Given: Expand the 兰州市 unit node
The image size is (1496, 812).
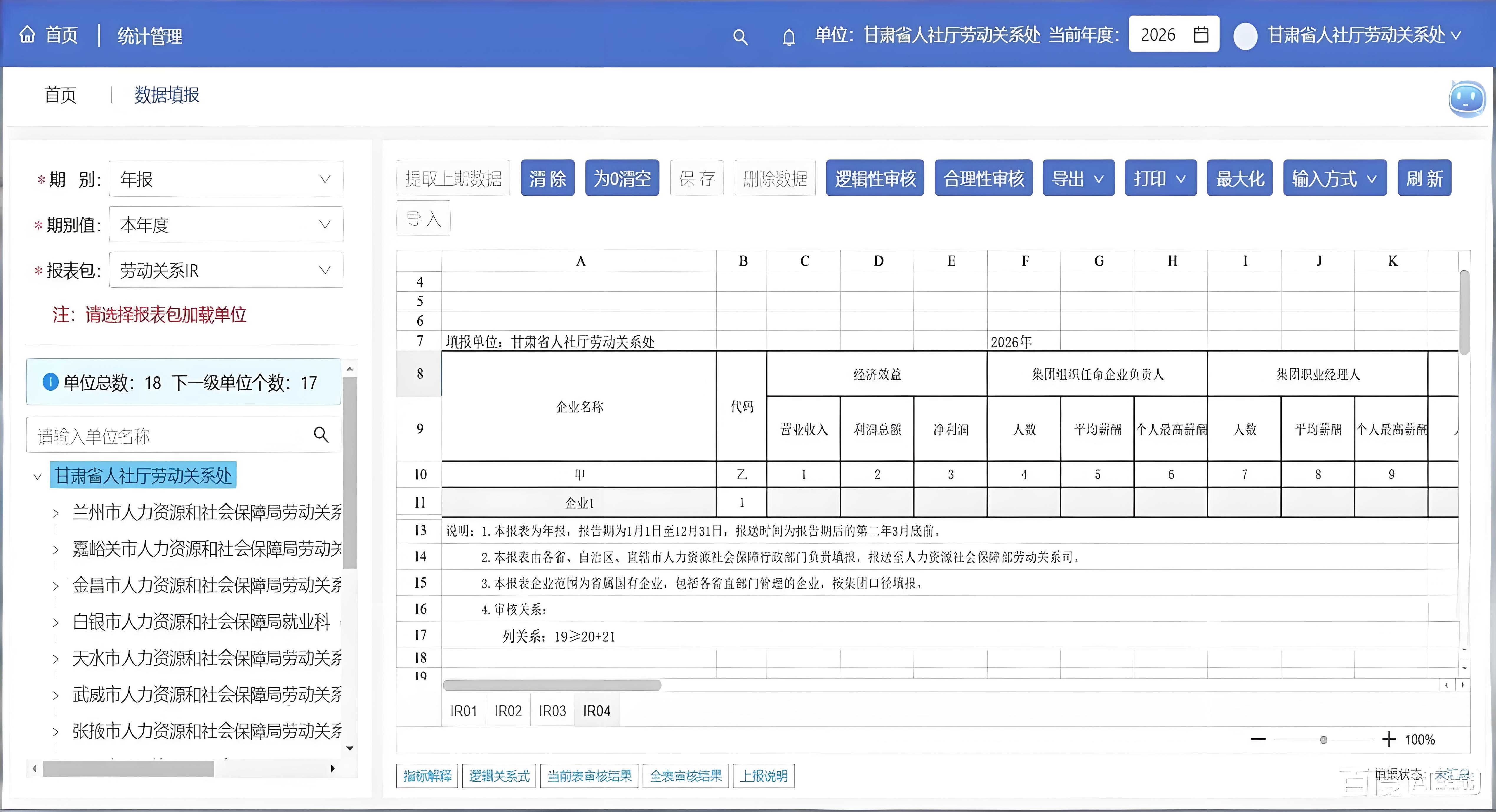Looking at the screenshot, I should click(55, 513).
